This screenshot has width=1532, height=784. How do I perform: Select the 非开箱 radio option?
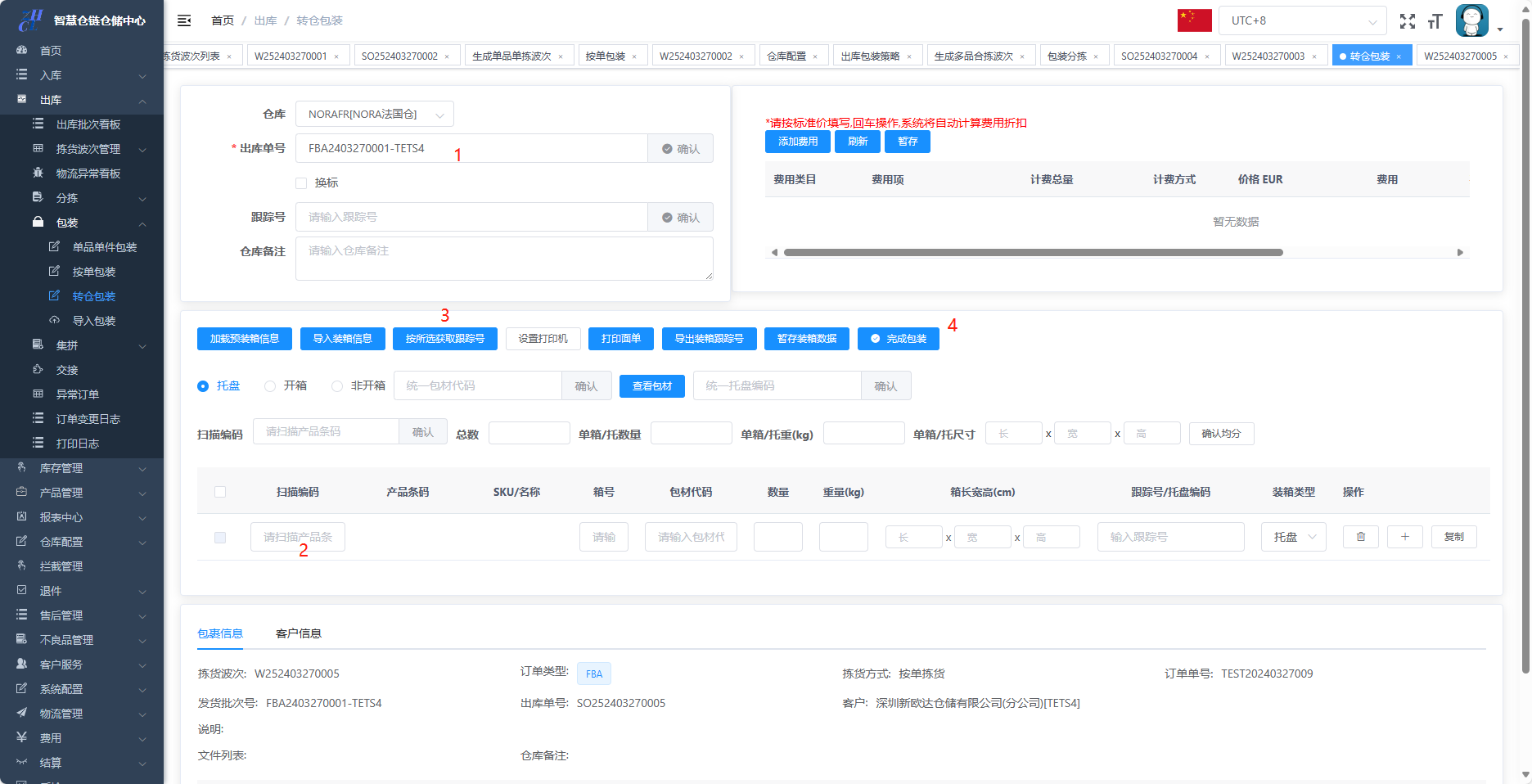[337, 386]
